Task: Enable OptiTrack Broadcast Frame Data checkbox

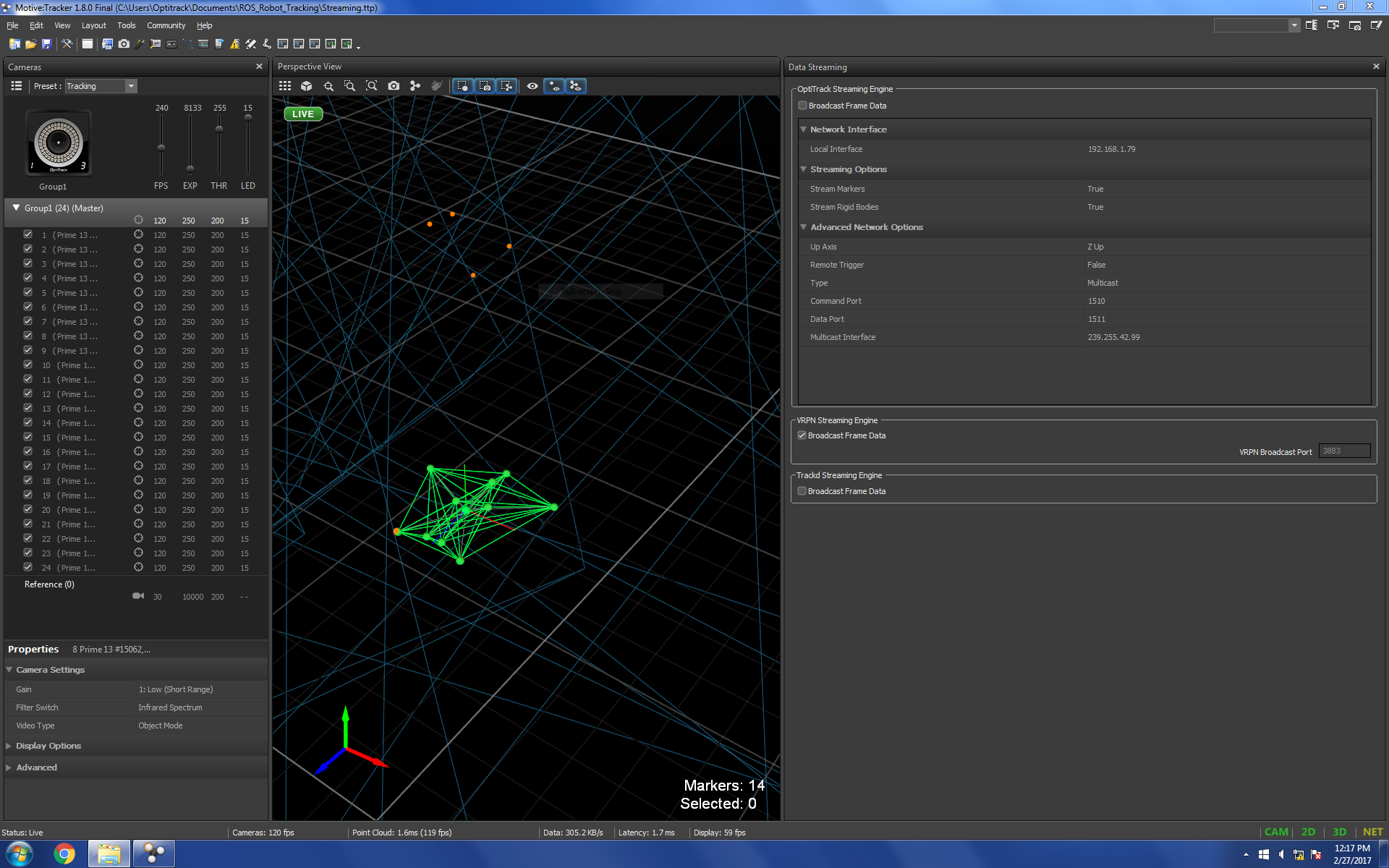Action: [x=802, y=106]
